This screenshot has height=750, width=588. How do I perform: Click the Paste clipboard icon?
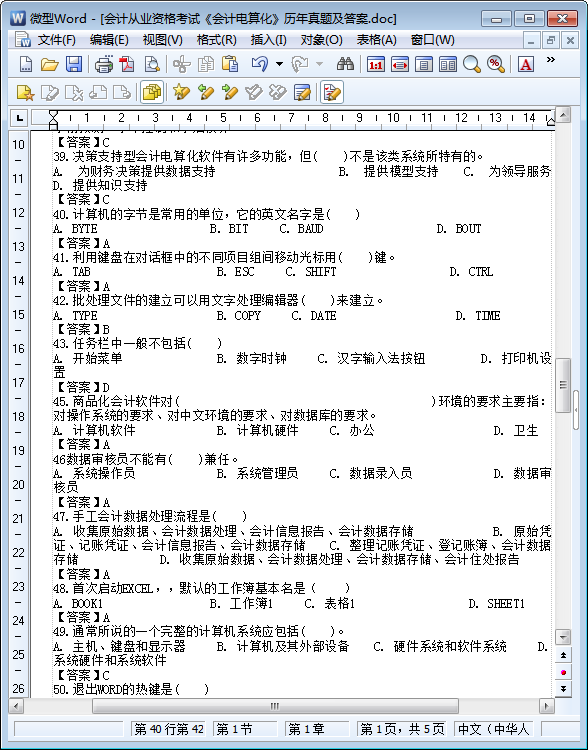(230, 64)
